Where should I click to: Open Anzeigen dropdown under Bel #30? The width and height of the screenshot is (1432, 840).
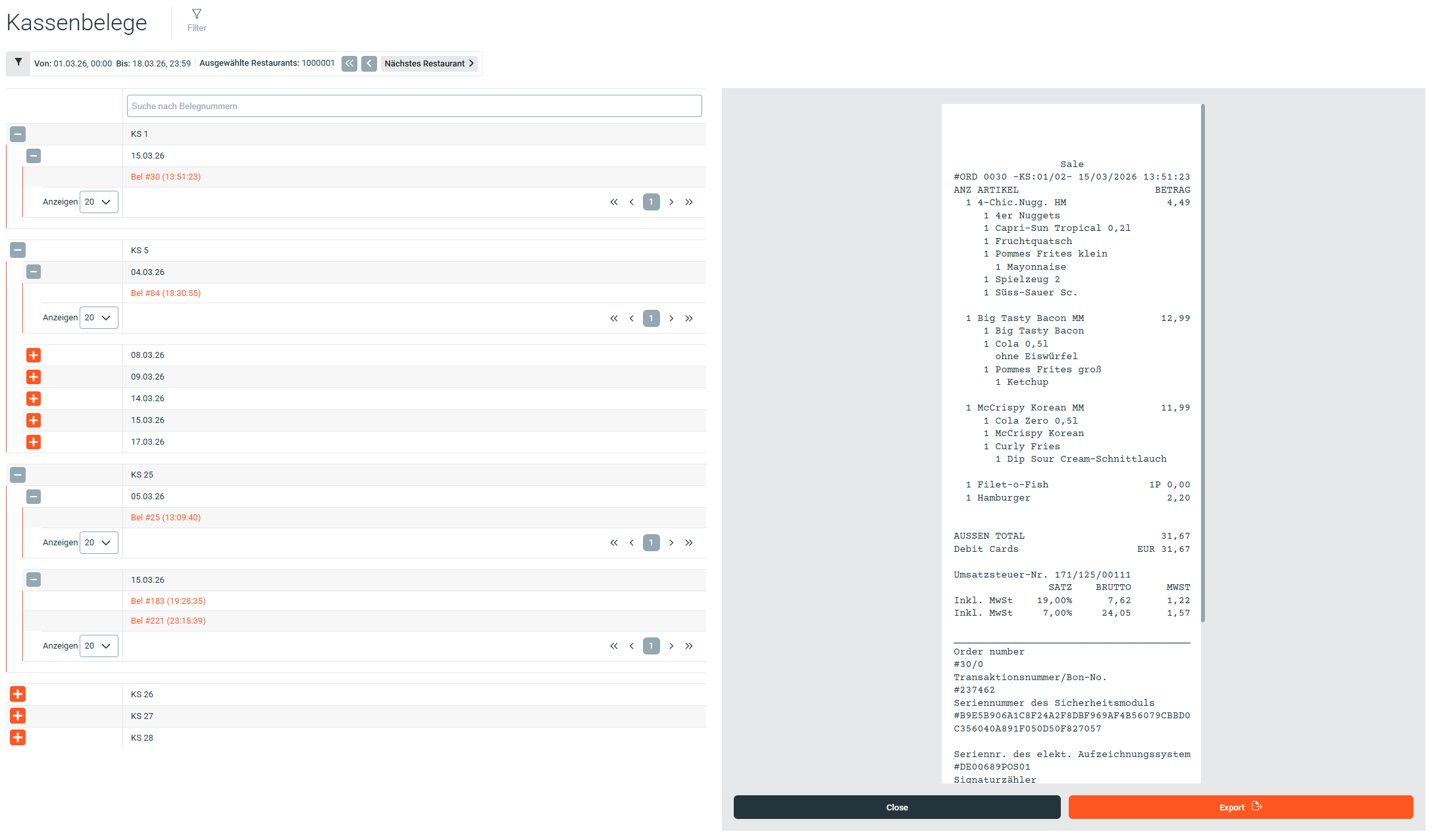tap(99, 202)
